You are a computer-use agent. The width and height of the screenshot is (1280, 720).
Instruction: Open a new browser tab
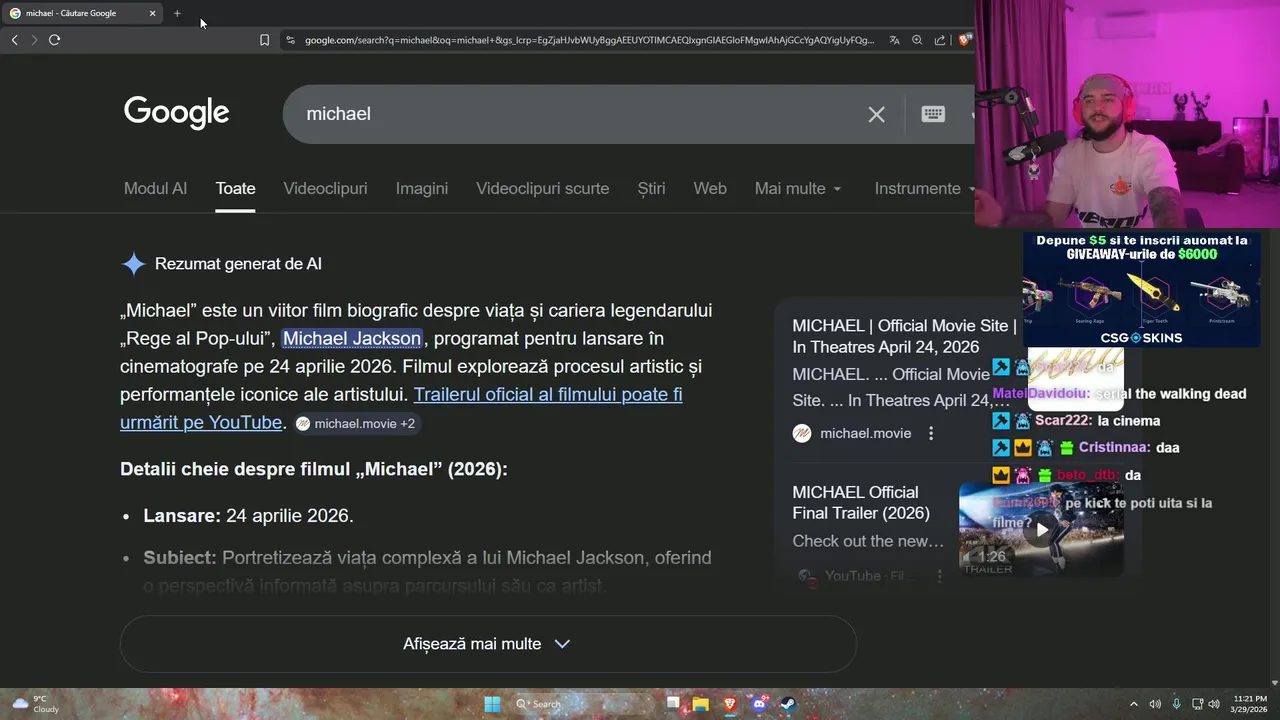[177, 13]
